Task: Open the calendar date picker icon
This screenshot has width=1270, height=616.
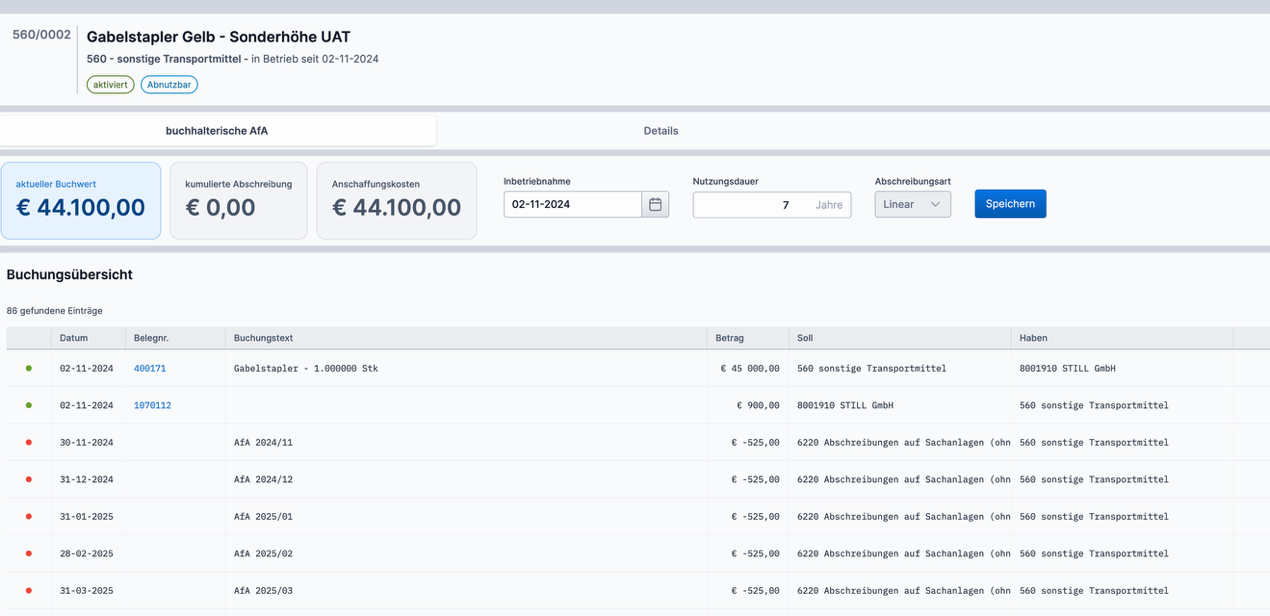Action: pyautogui.click(x=655, y=204)
